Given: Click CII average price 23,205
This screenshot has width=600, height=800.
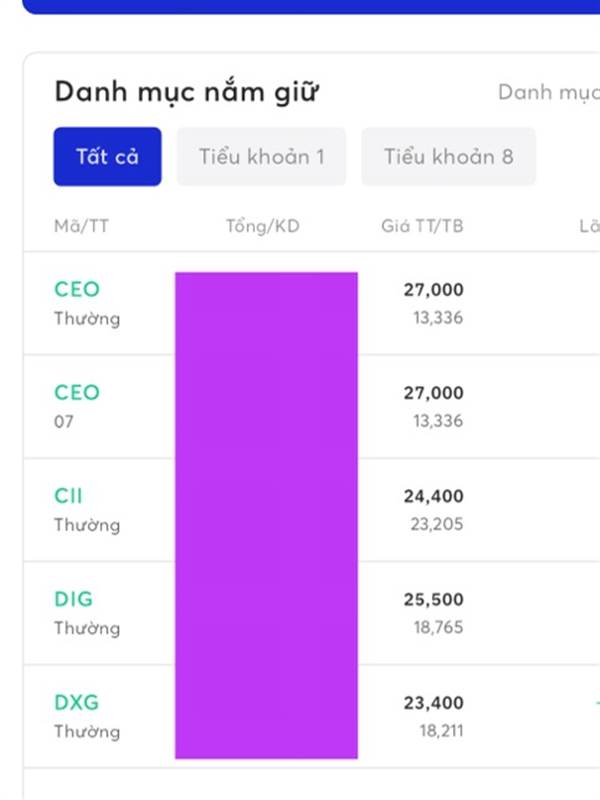Looking at the screenshot, I should [x=438, y=524].
